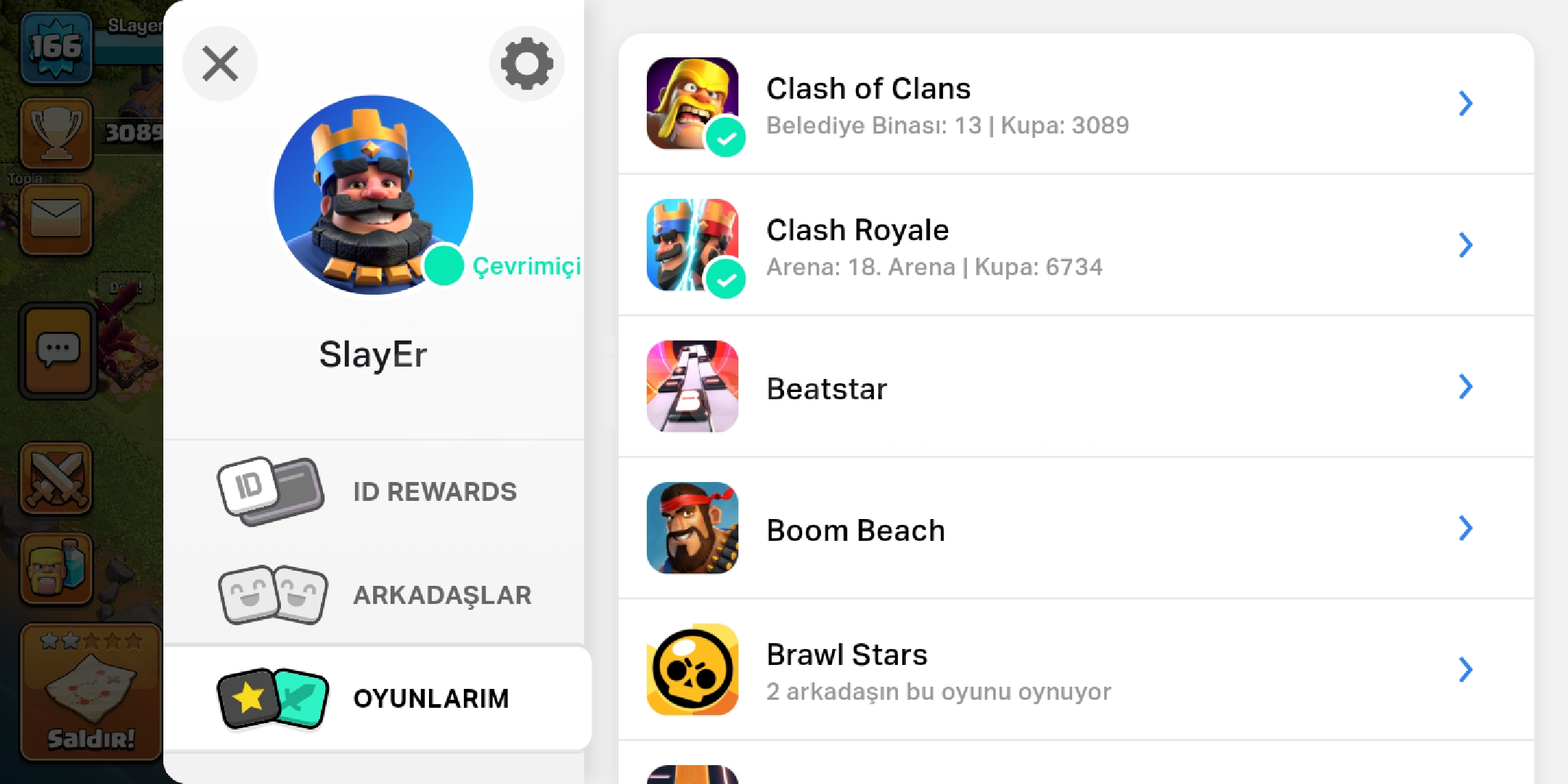Open the chat bubble button
Viewport: 1568px width, 784px height.
58,351
